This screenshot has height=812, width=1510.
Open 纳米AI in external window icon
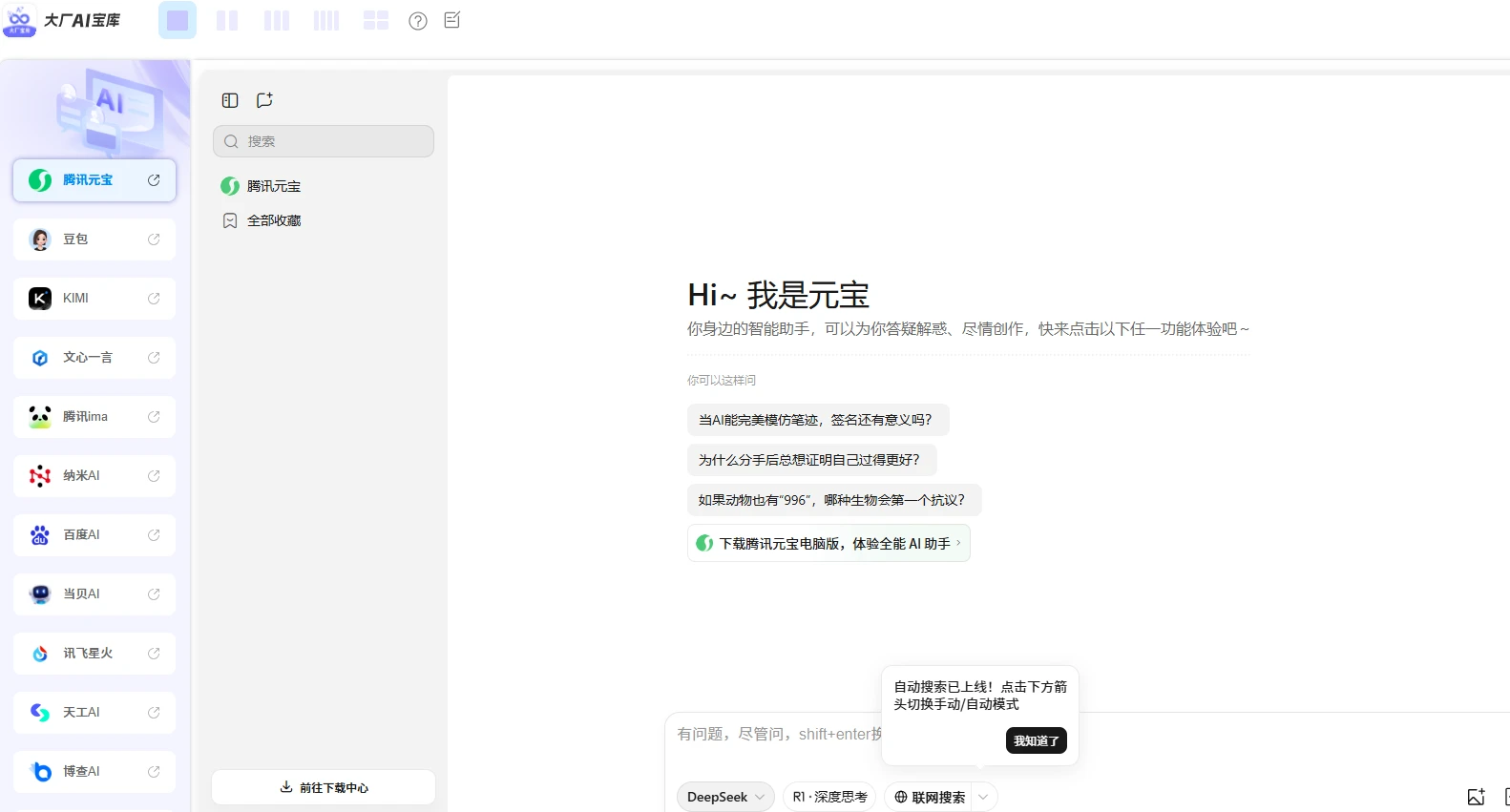[x=154, y=476]
